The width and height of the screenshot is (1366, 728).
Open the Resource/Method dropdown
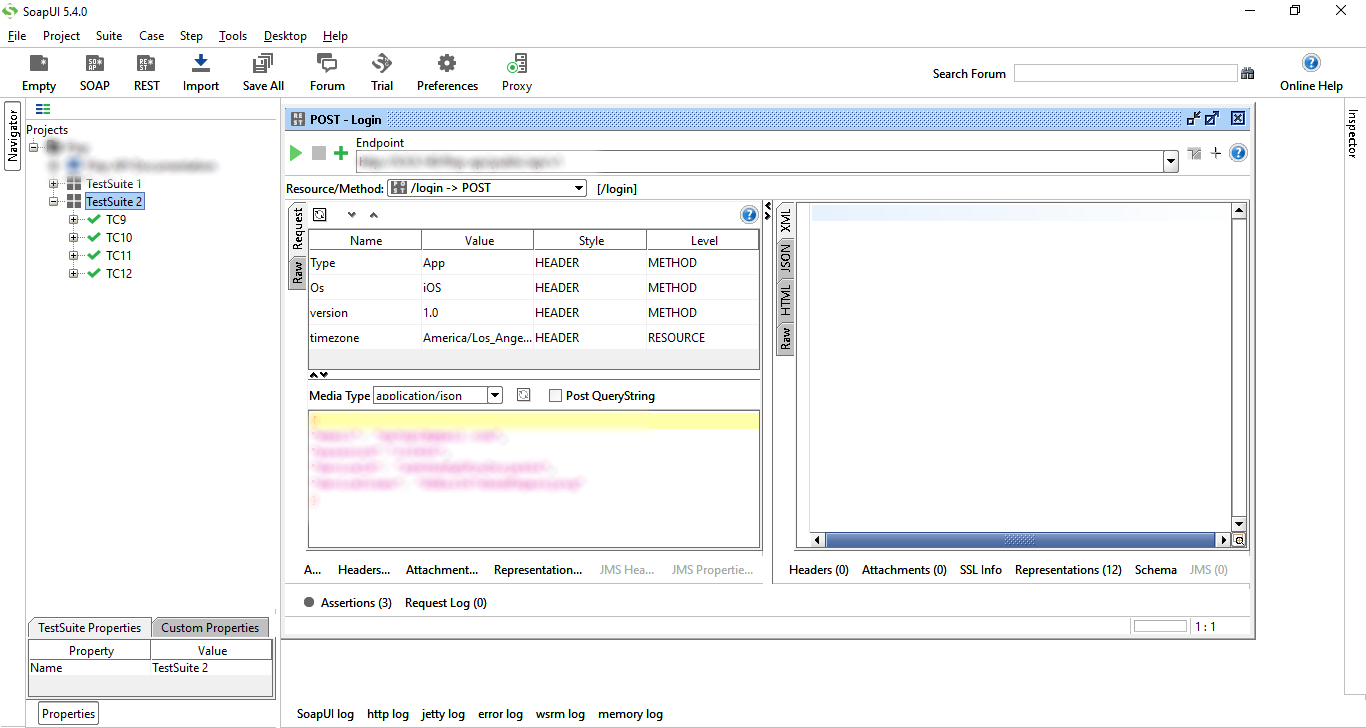click(578, 187)
